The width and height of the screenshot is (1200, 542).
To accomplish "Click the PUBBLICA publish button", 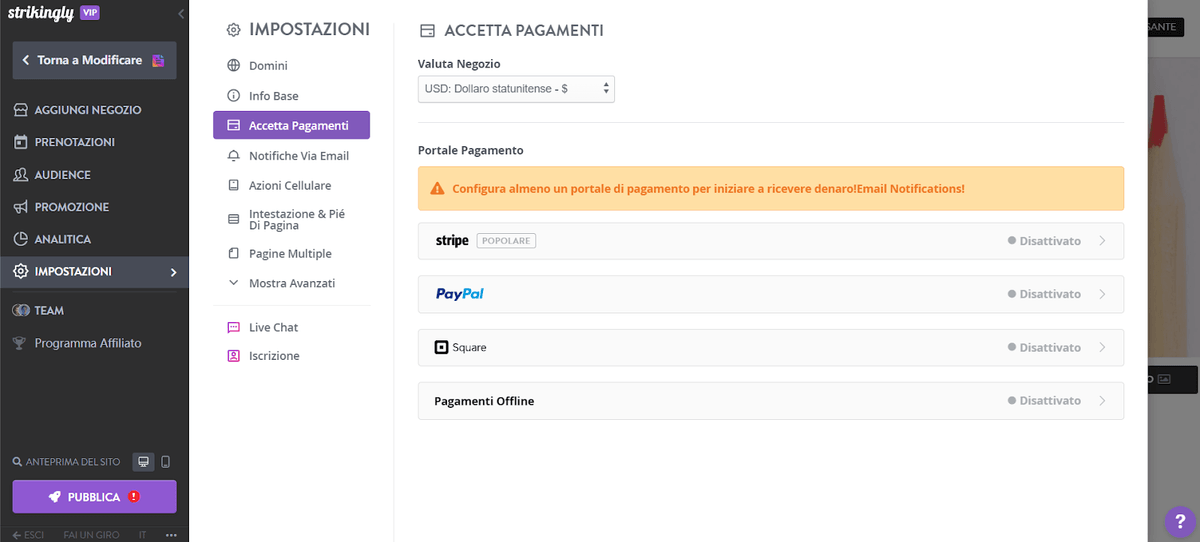I will point(94,497).
